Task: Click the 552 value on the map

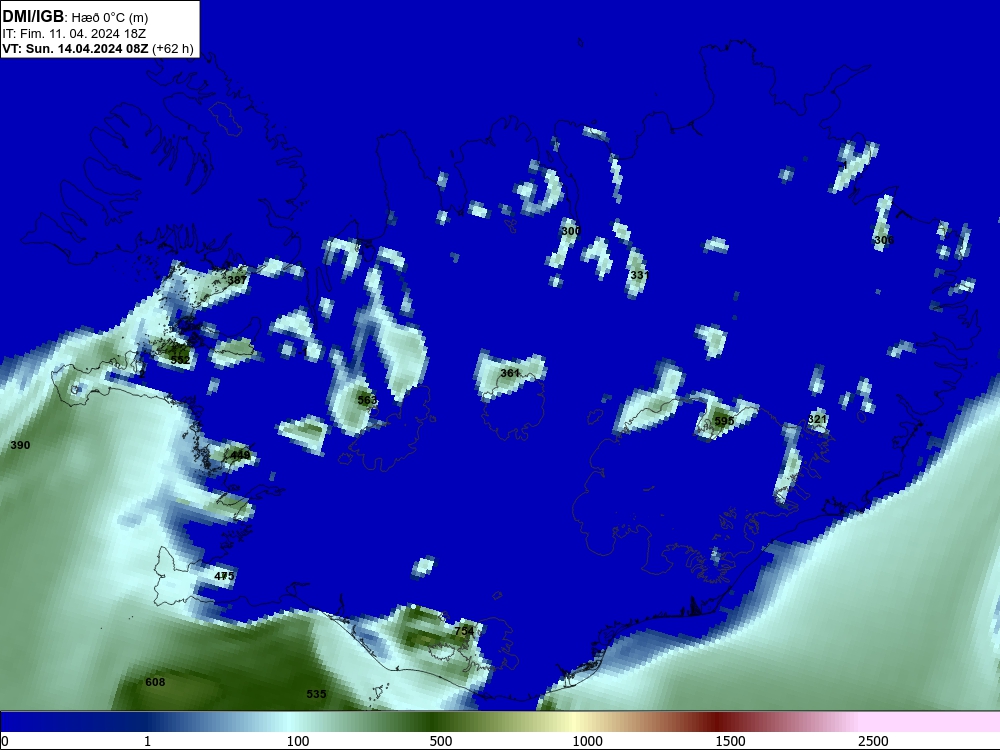Action: click(x=180, y=360)
